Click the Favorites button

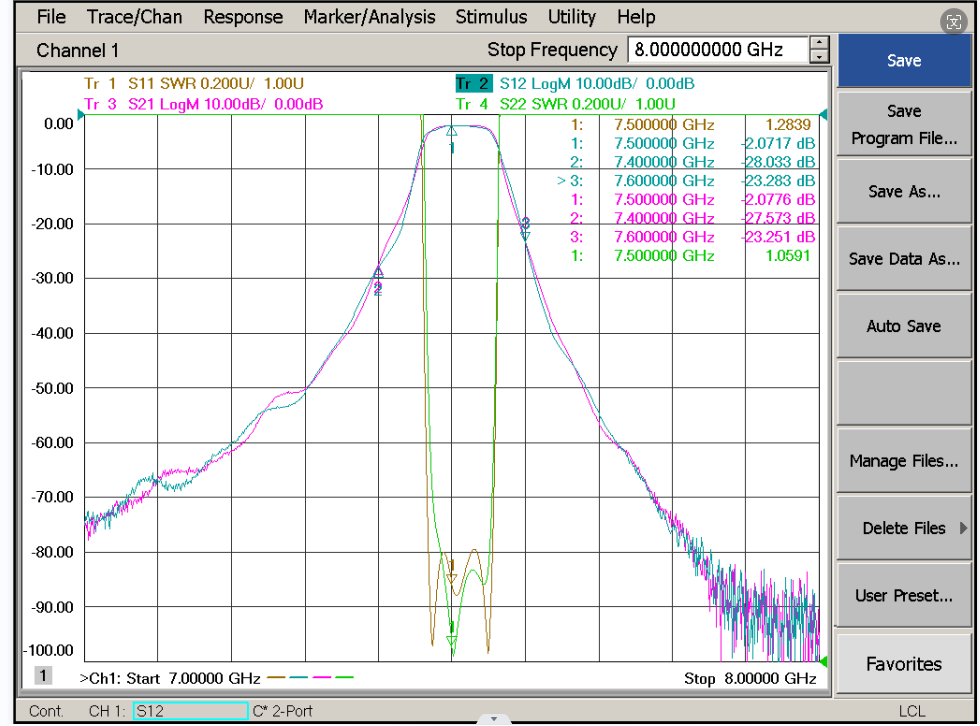[x=904, y=664]
